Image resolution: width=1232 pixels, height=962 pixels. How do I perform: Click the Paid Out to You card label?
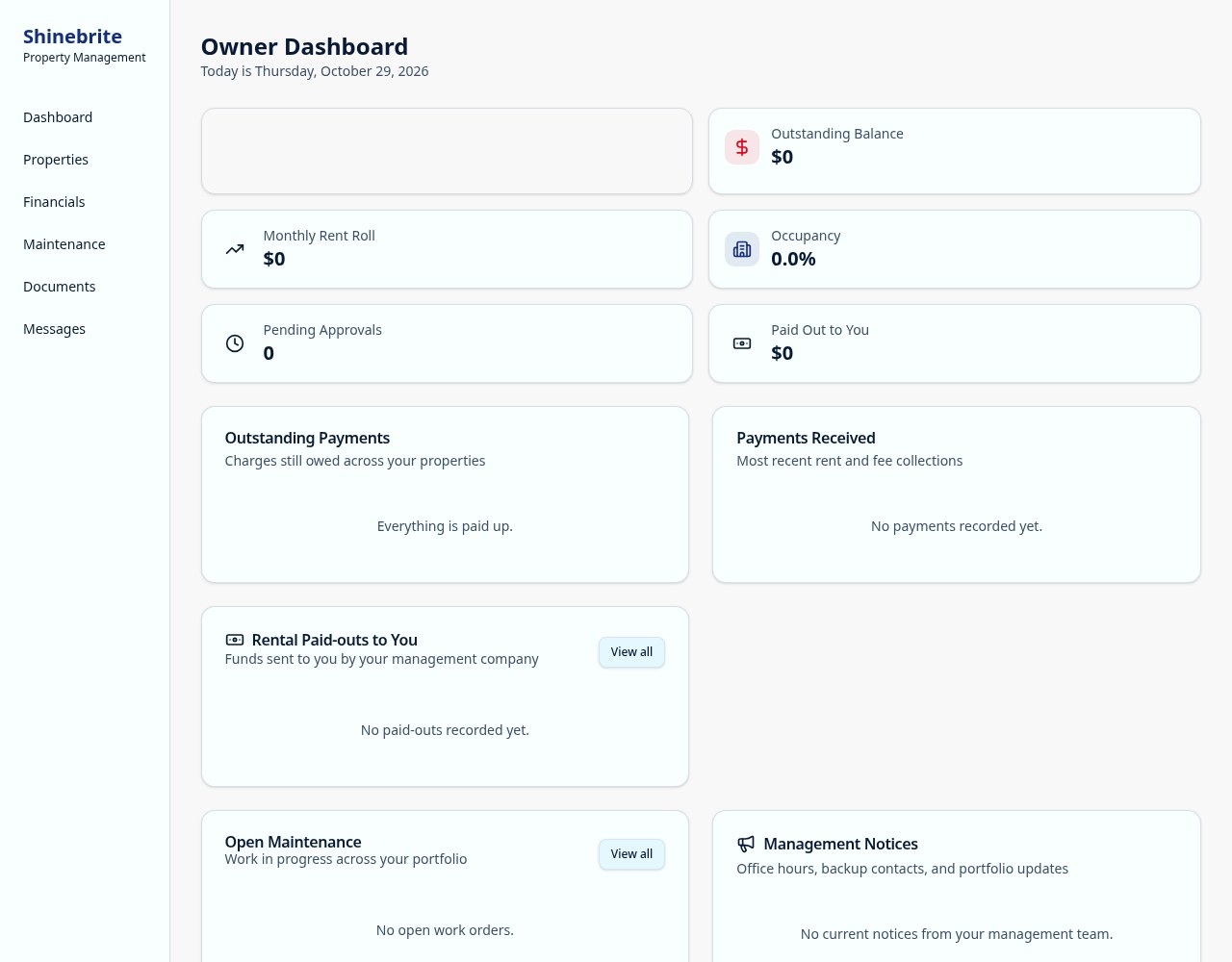pyautogui.click(x=820, y=330)
